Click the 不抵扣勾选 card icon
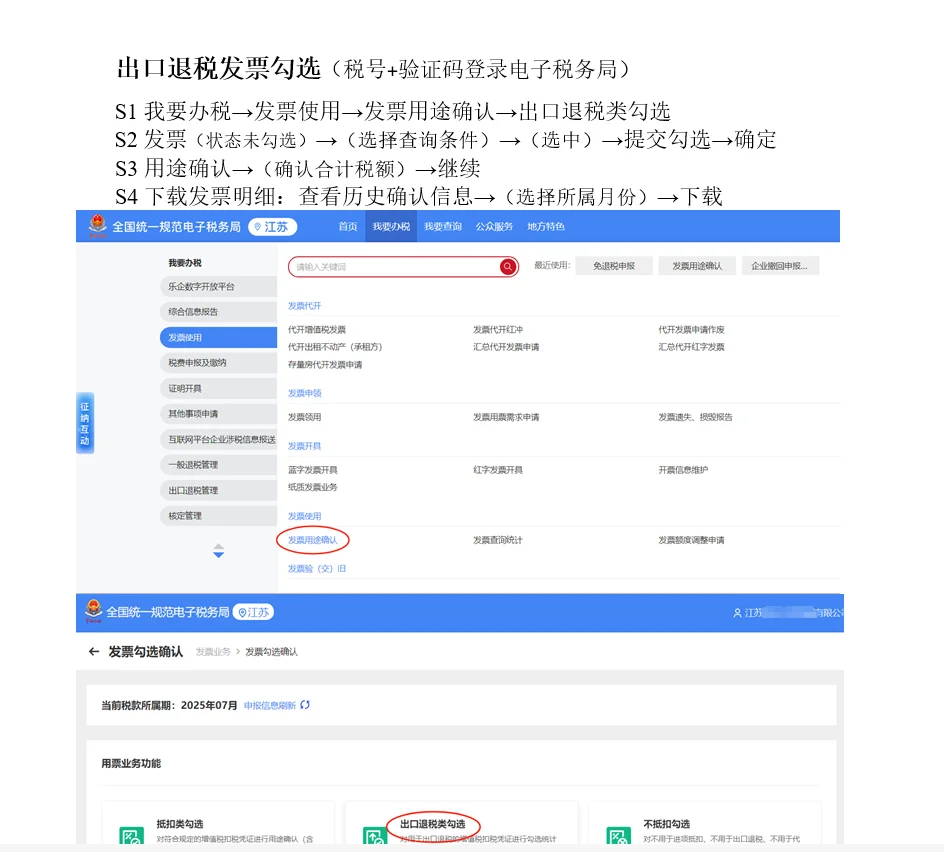Image resolution: width=944 pixels, height=852 pixels. (620, 838)
